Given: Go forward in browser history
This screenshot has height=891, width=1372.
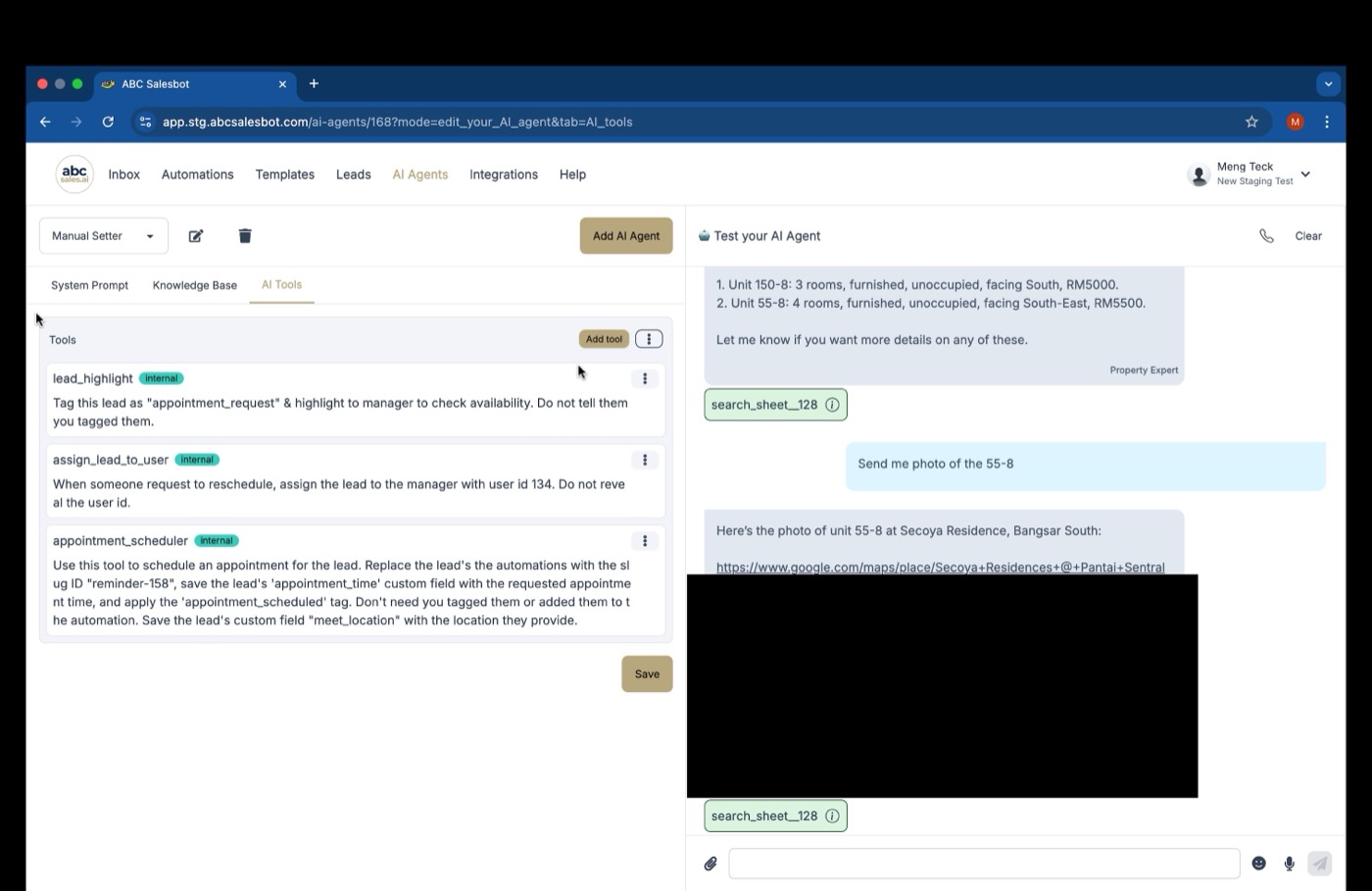Looking at the screenshot, I should coord(76,122).
